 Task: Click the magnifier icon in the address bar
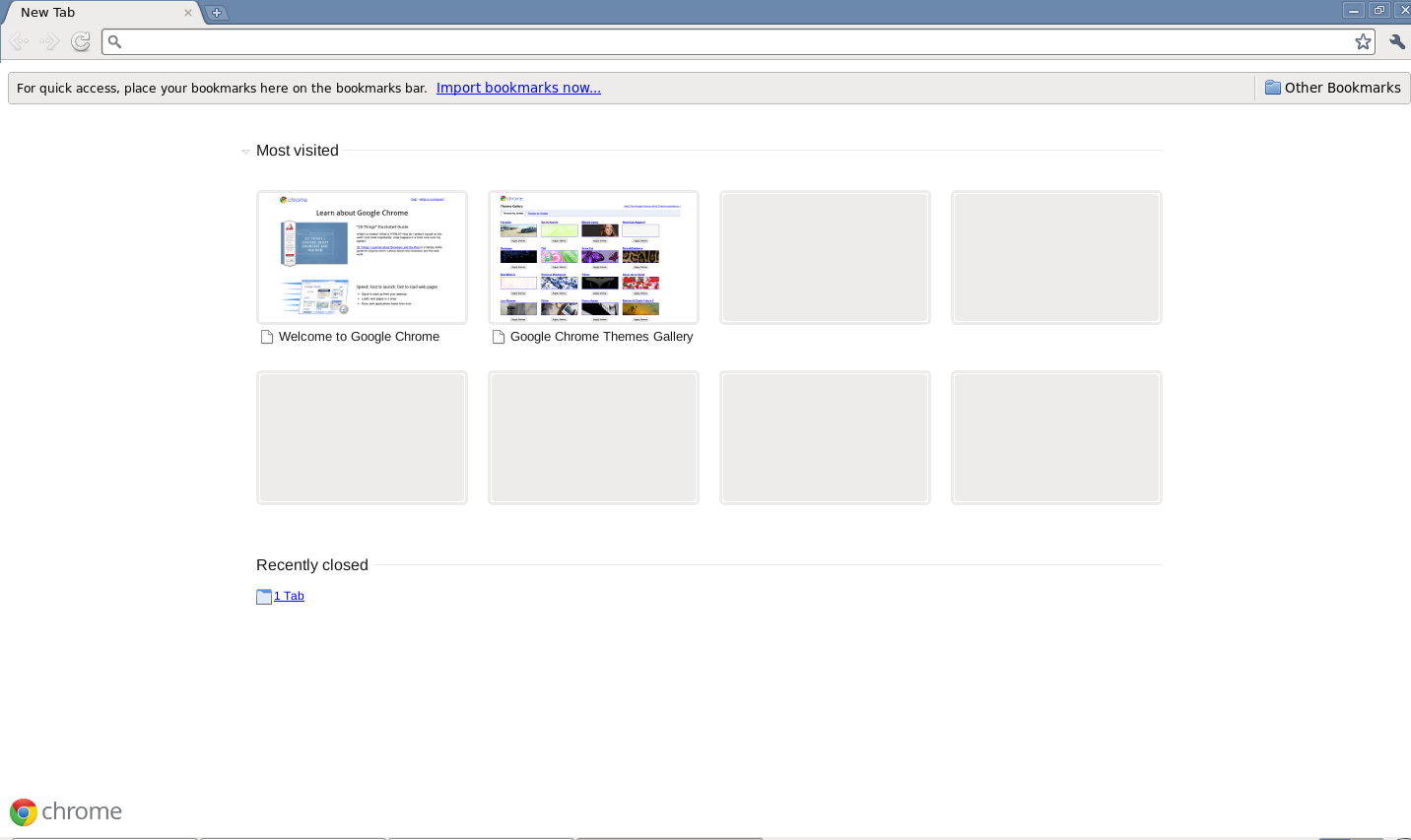(115, 41)
